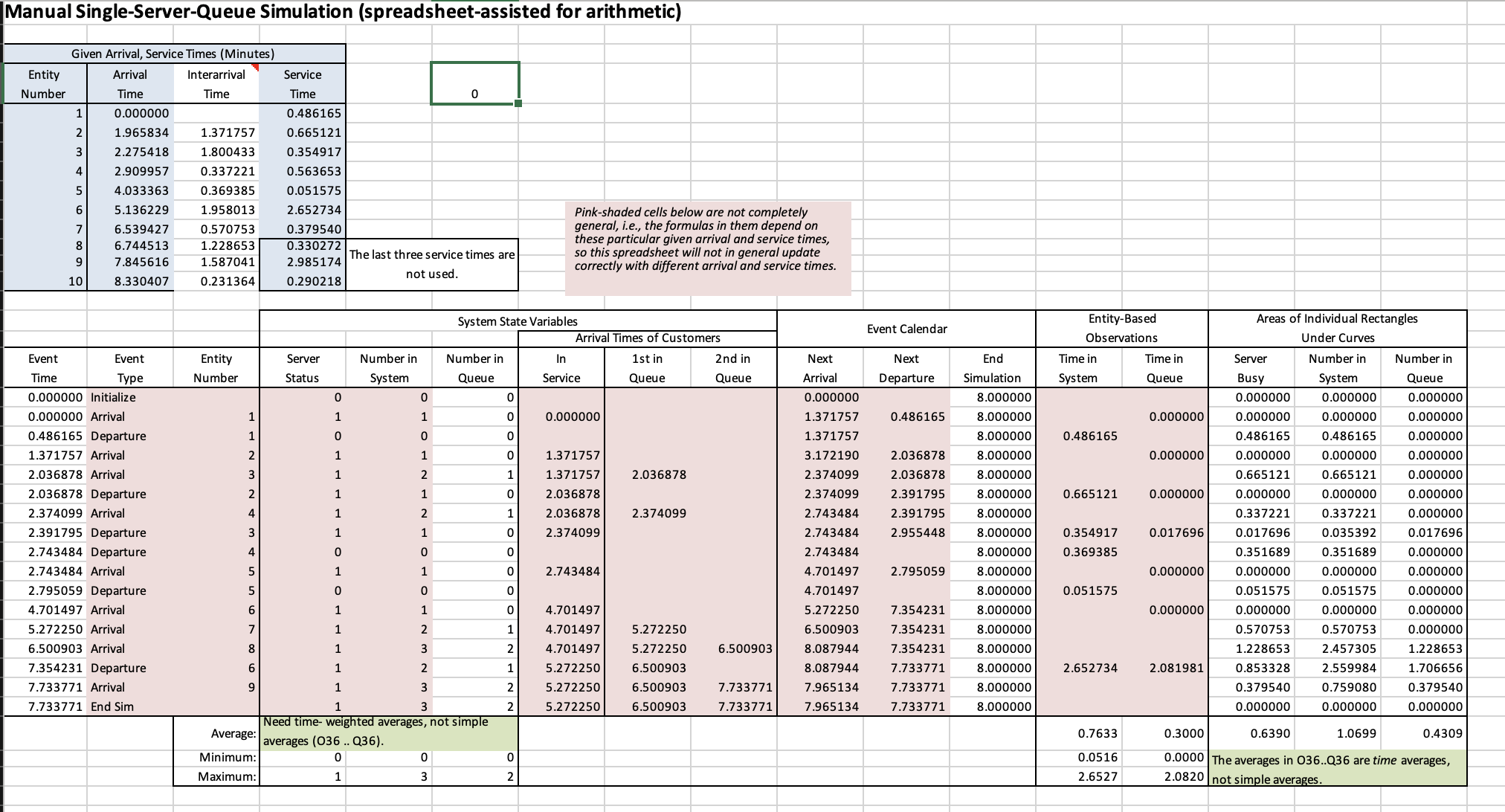Click the note saying last three service times unused
This screenshot has height=812, width=1505.
[431, 263]
